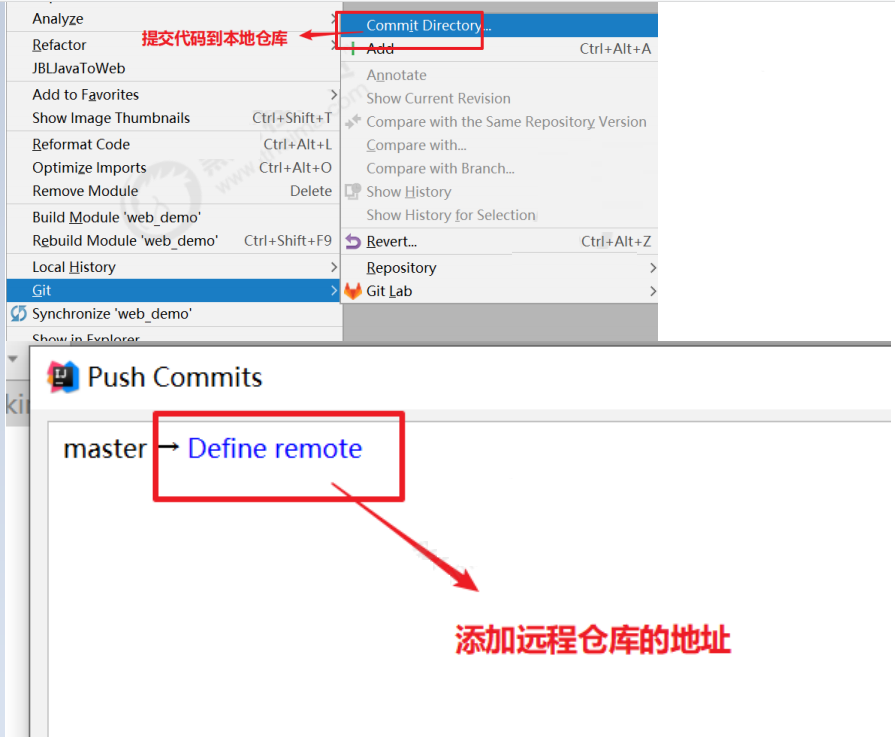
Task: Click the Define remote link
Action: click(275, 448)
